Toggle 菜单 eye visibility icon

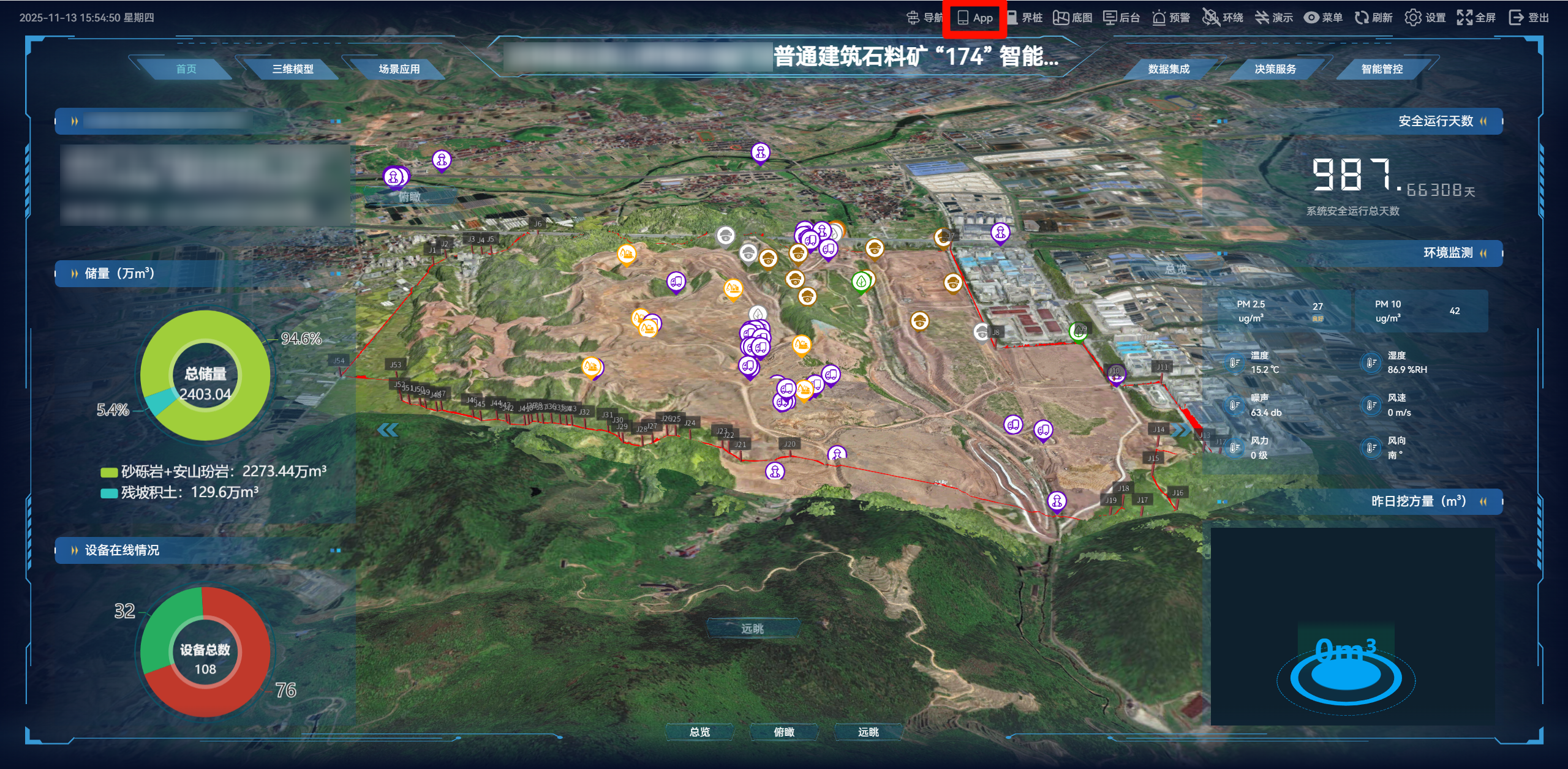pos(1311,18)
